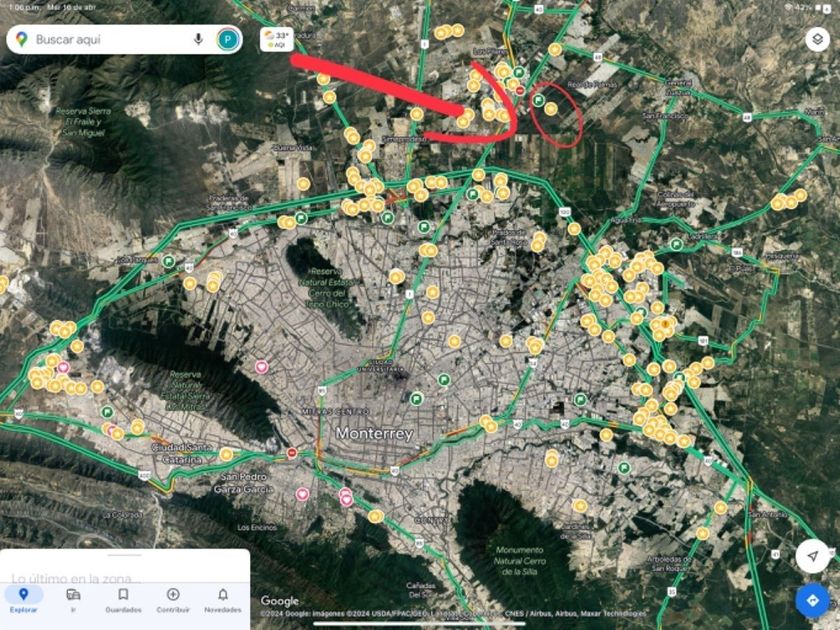This screenshot has width=840, height=630.
Task: Open the Contribuir tab
Action: [173, 600]
